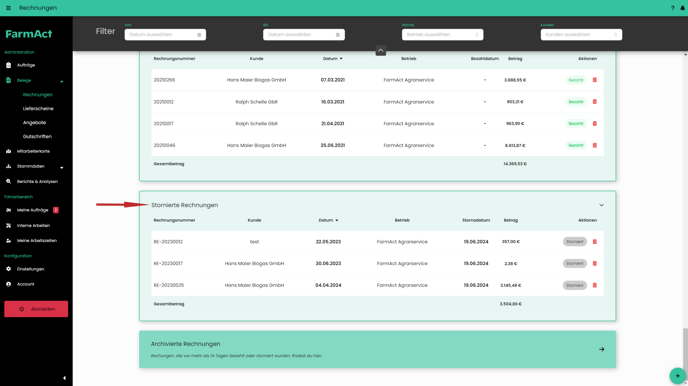Collapse the sidebar with bottom arrow
This screenshot has width=688, height=386.
(x=64, y=378)
